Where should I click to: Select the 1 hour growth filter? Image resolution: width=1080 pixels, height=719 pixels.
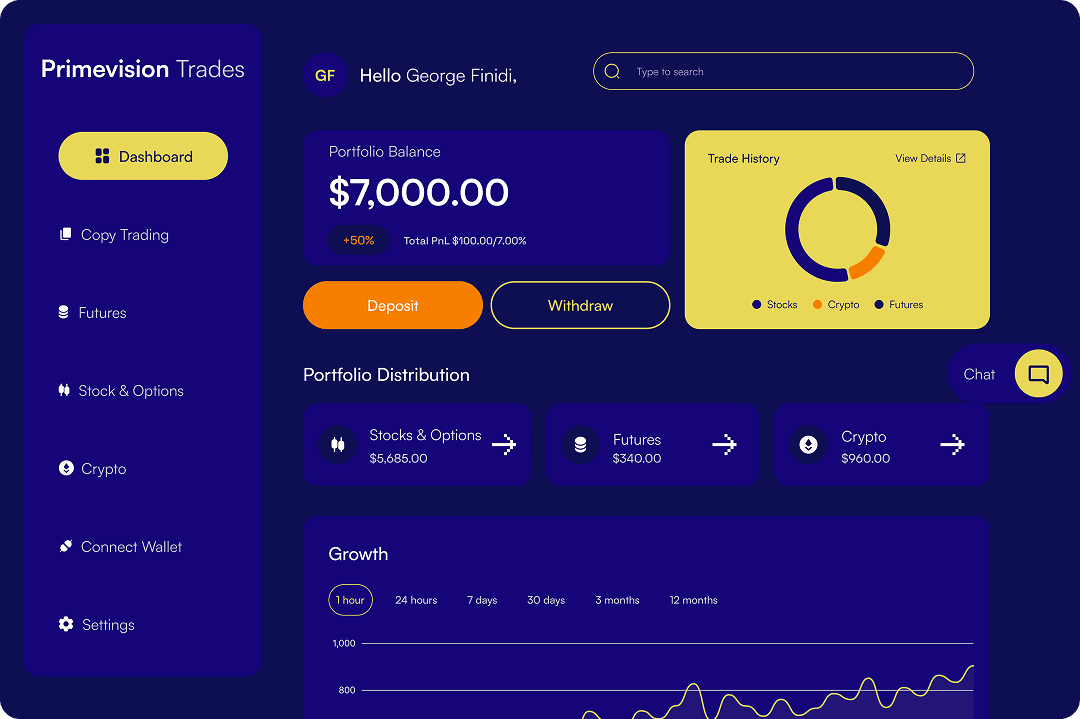coord(350,599)
